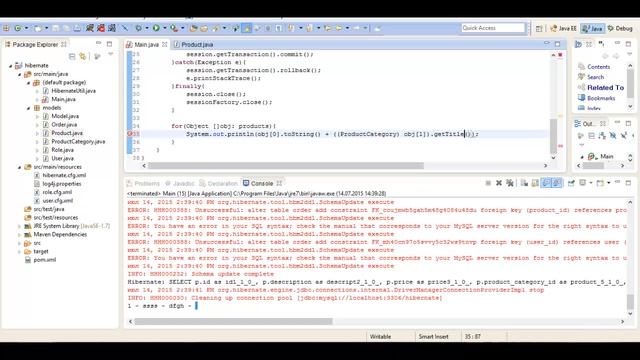Collapse the hibernate project node

coord(11,66)
